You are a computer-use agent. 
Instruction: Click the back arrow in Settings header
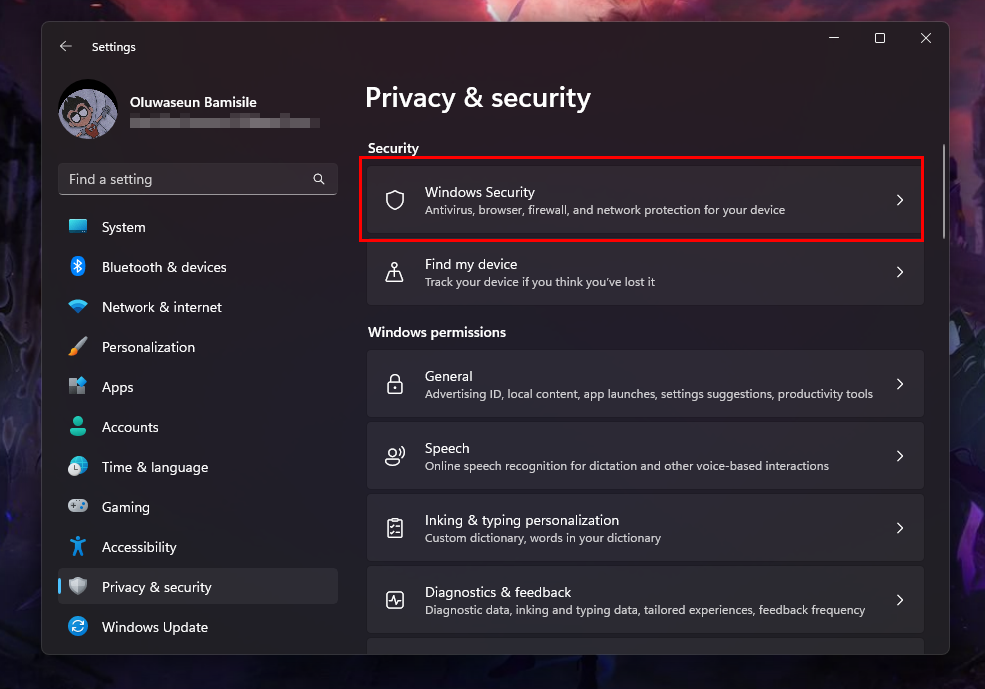(x=66, y=47)
